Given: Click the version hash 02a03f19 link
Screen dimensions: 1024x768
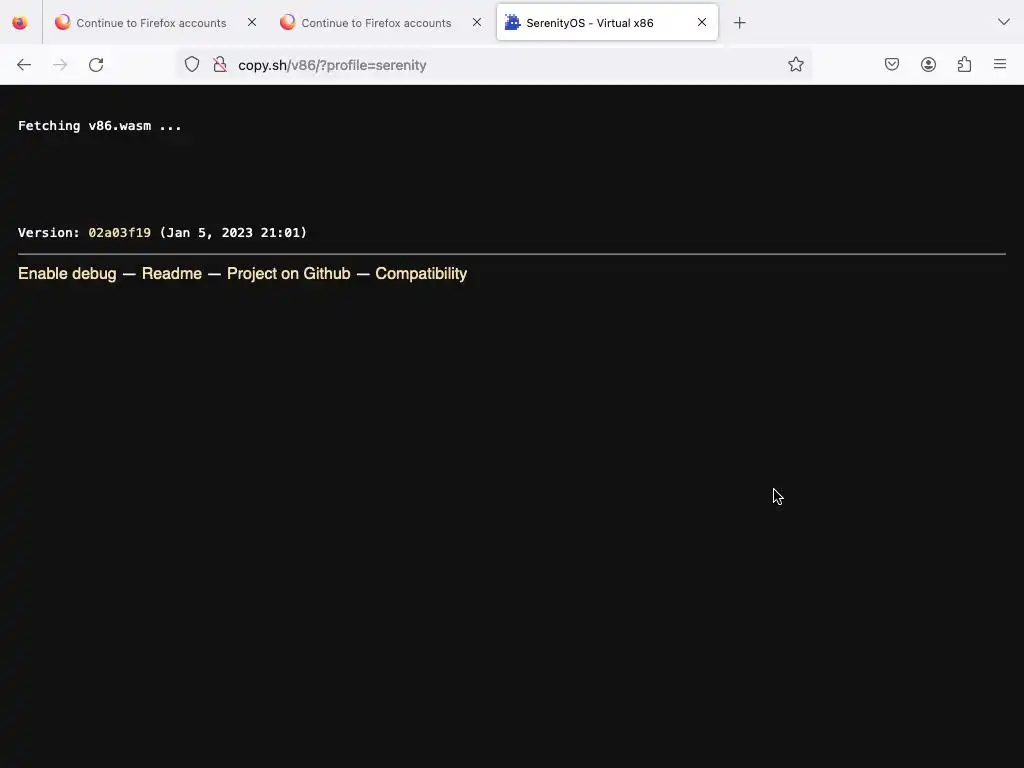Looking at the screenshot, I should coord(120,232).
